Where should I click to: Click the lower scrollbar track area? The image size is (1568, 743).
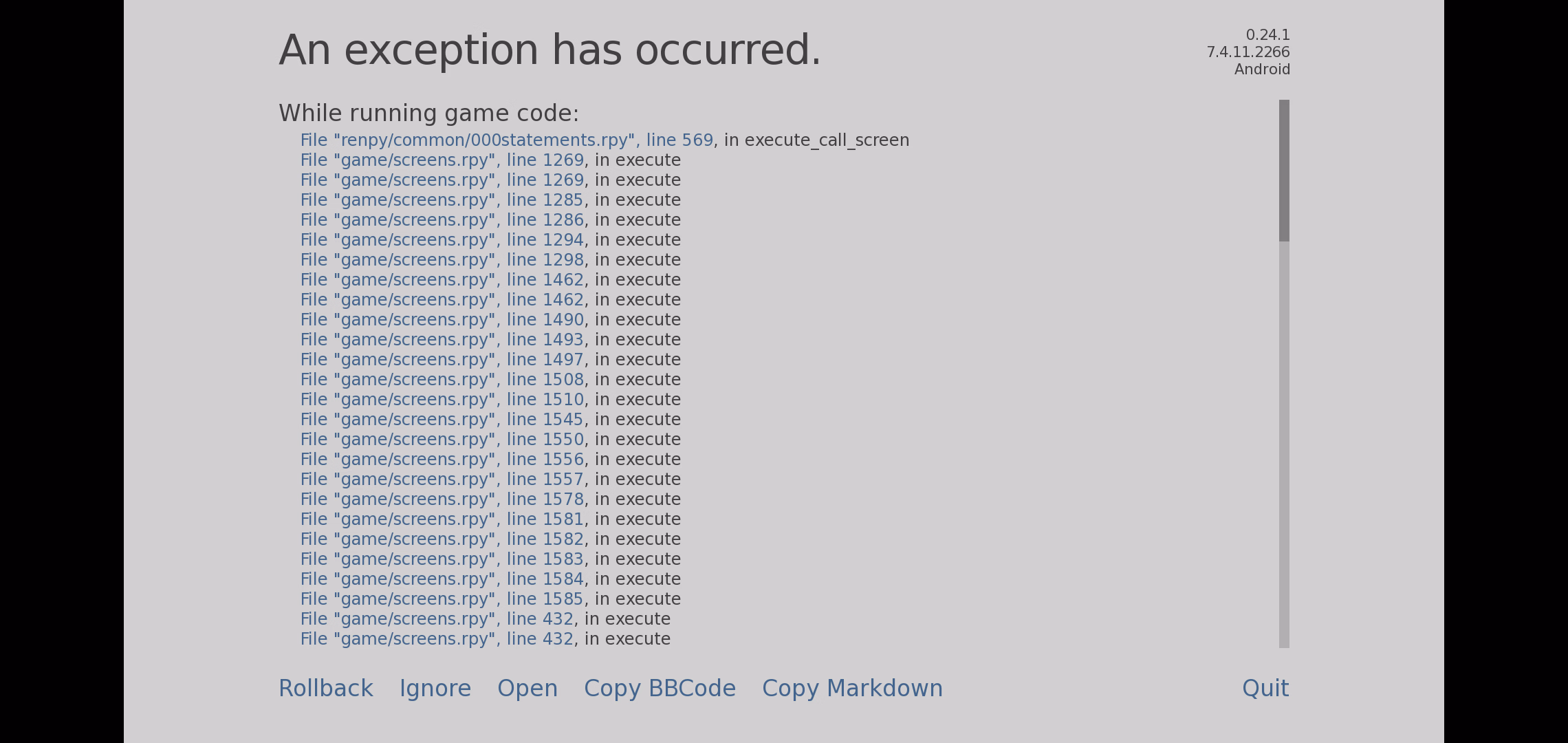(1284, 444)
